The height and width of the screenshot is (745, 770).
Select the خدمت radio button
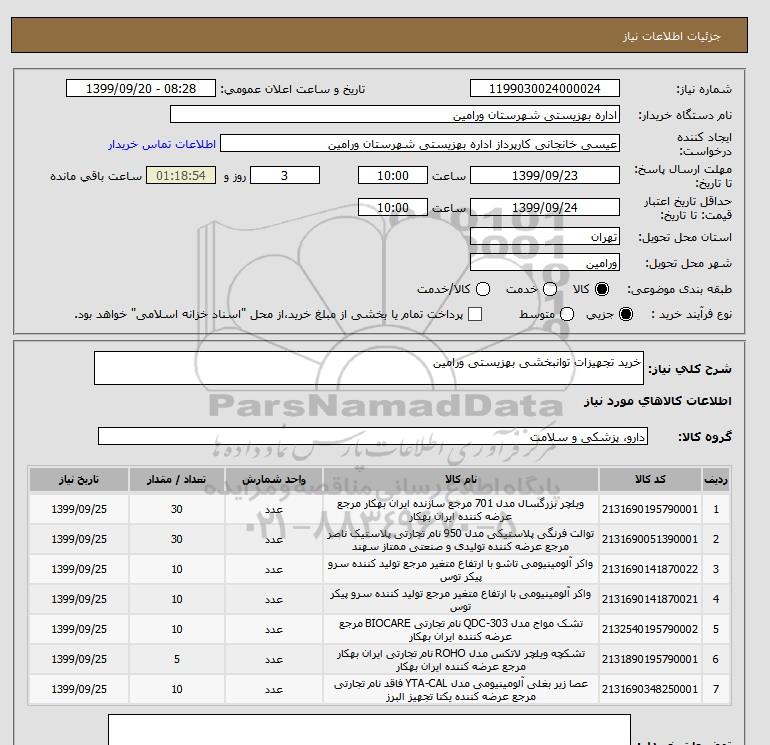[x=550, y=289]
